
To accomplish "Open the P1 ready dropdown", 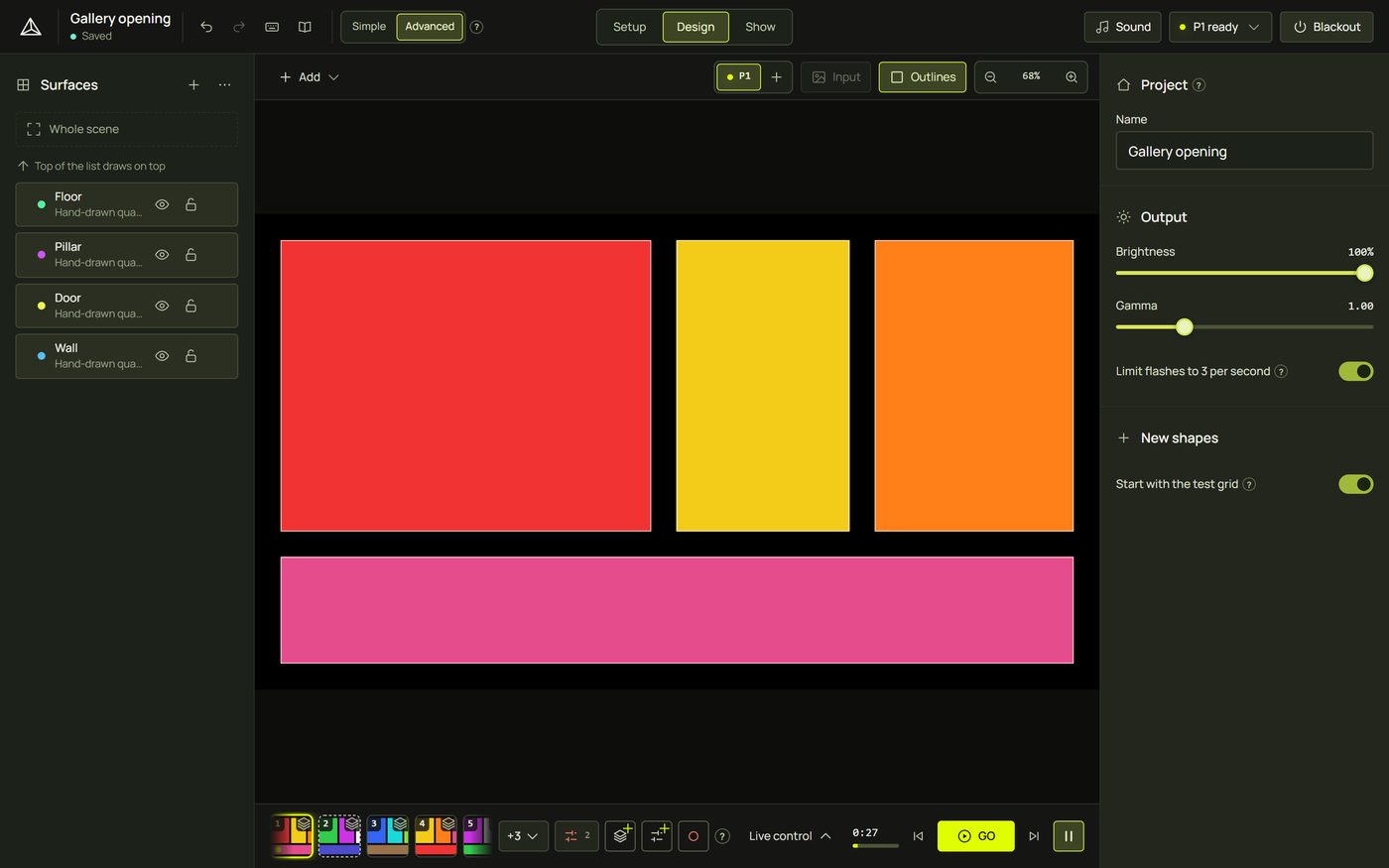I will 1220,27.
